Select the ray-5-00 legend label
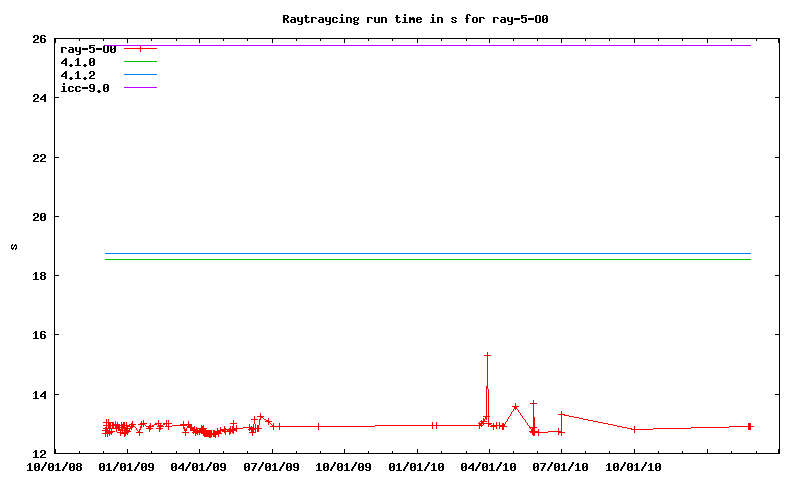The height and width of the screenshot is (480, 800). click(90, 48)
